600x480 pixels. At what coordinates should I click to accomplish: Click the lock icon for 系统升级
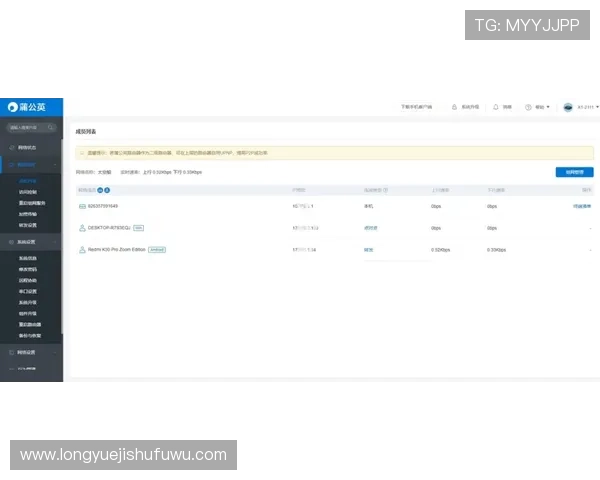pos(454,107)
